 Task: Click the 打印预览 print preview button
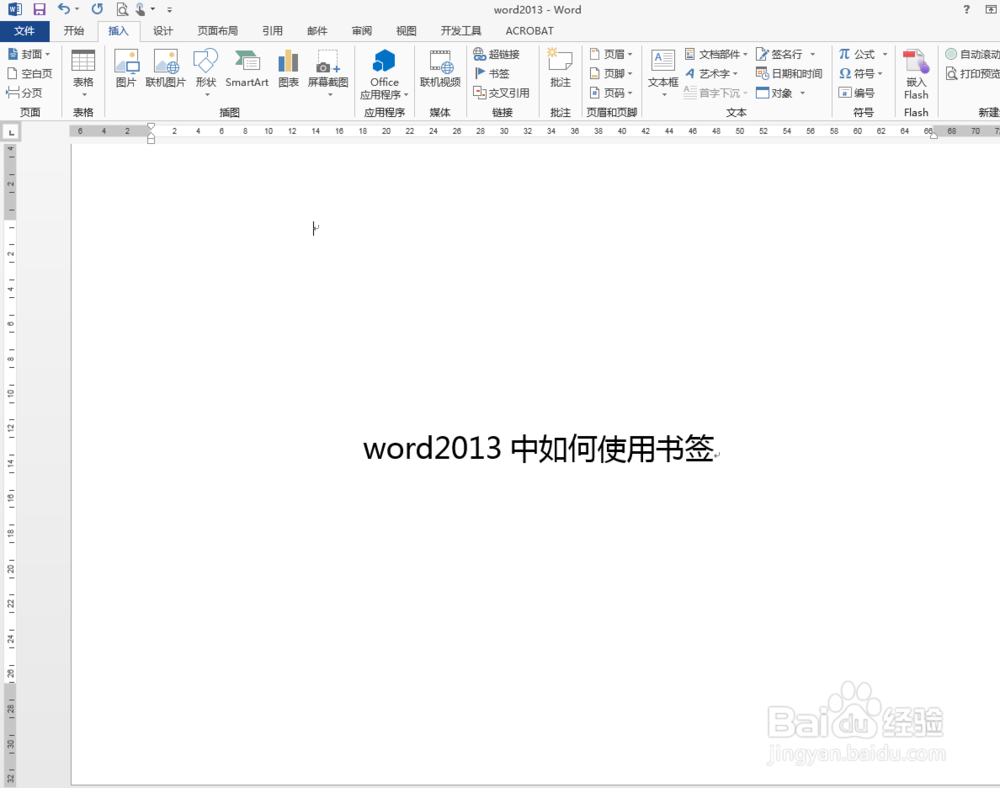click(x=972, y=73)
